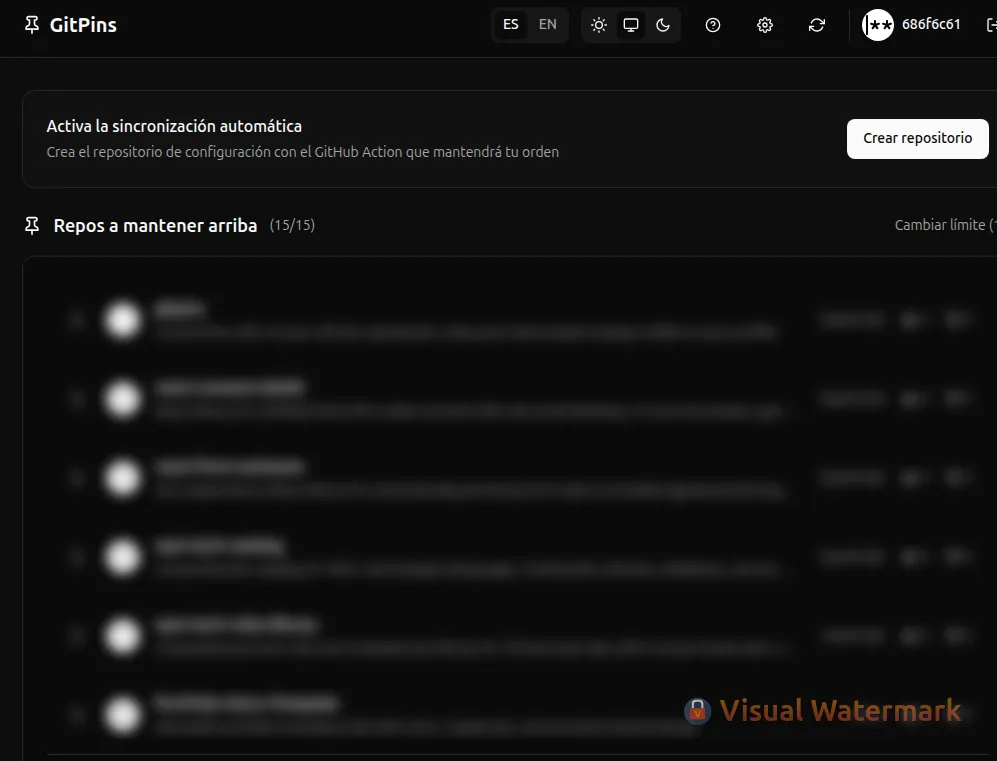Select the light theme sun icon

[598, 25]
